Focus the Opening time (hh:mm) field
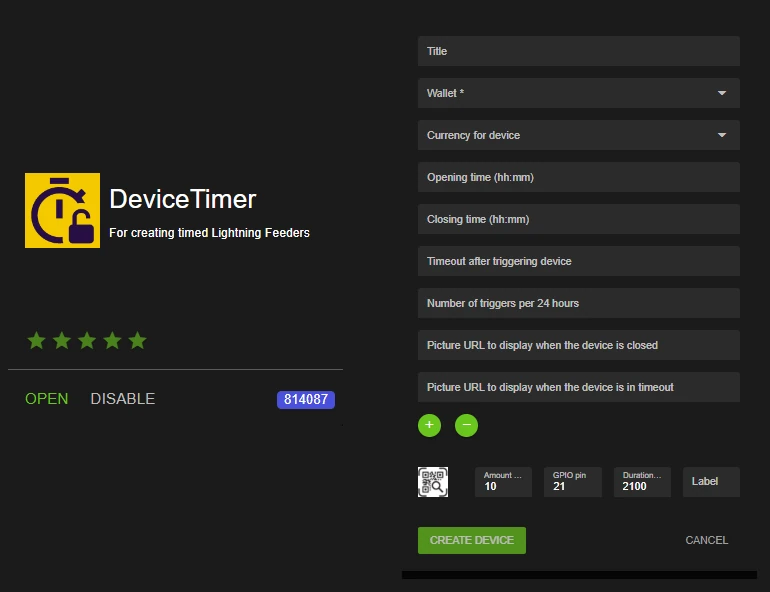 point(578,177)
